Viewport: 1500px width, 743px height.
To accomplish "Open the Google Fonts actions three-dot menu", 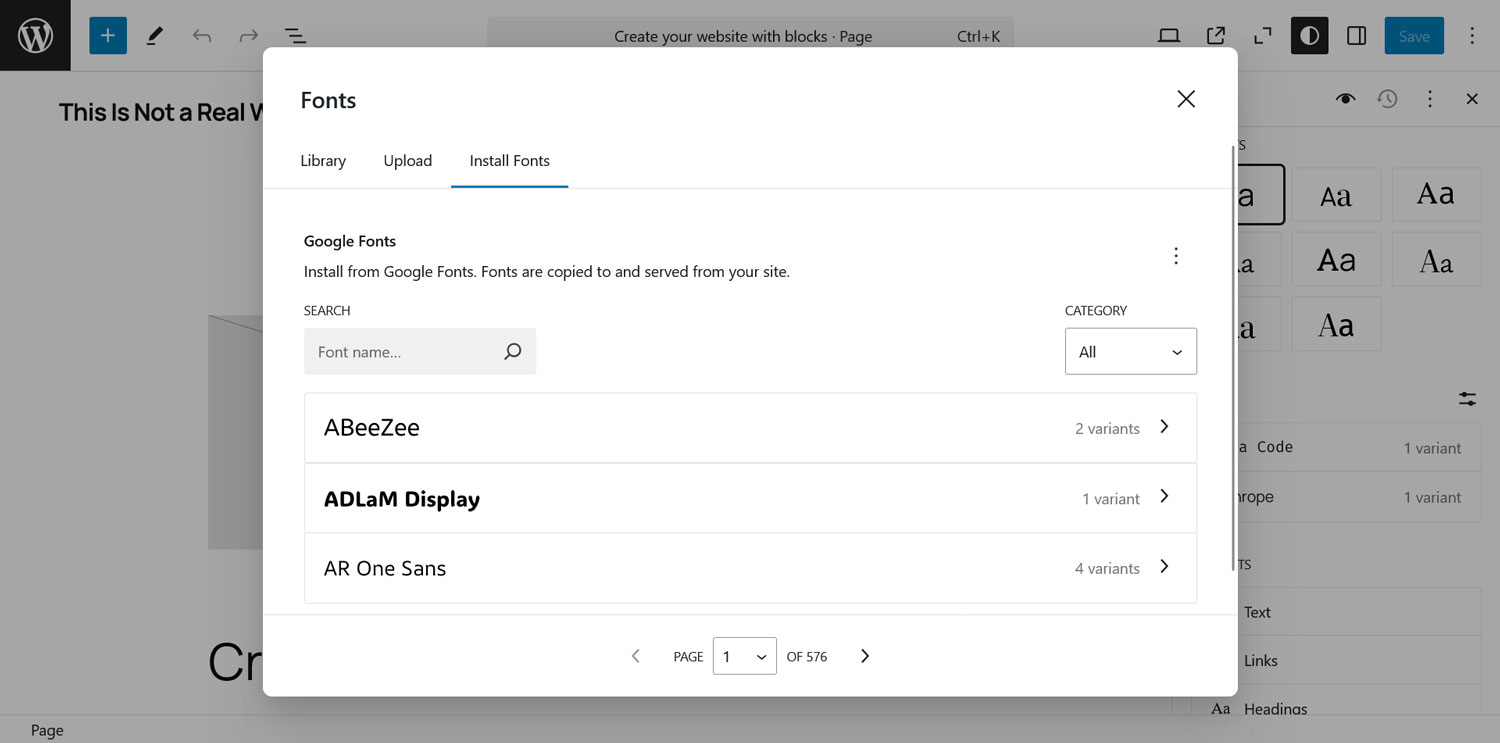I will (1176, 256).
